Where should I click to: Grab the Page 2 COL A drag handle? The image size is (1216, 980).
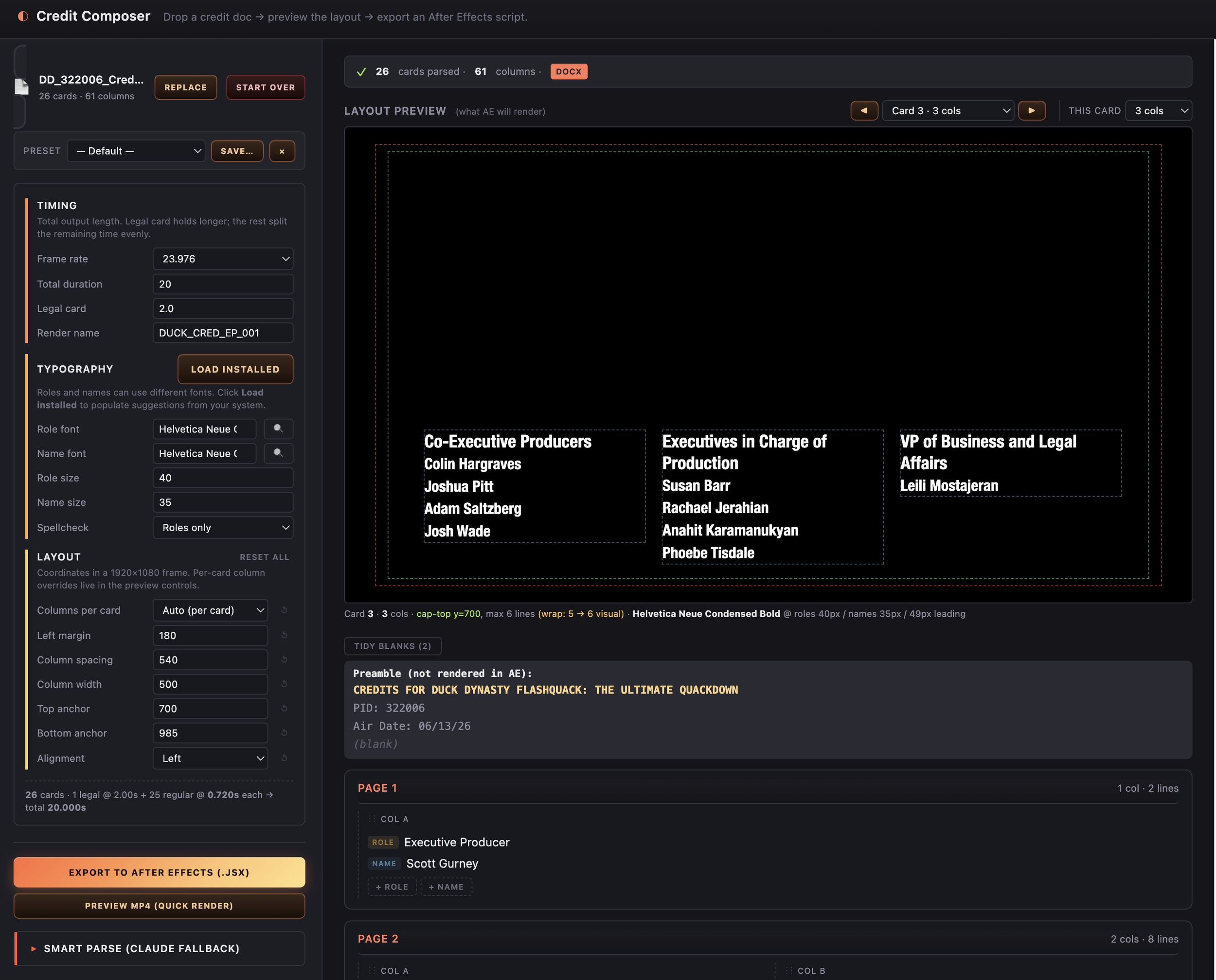click(372, 971)
